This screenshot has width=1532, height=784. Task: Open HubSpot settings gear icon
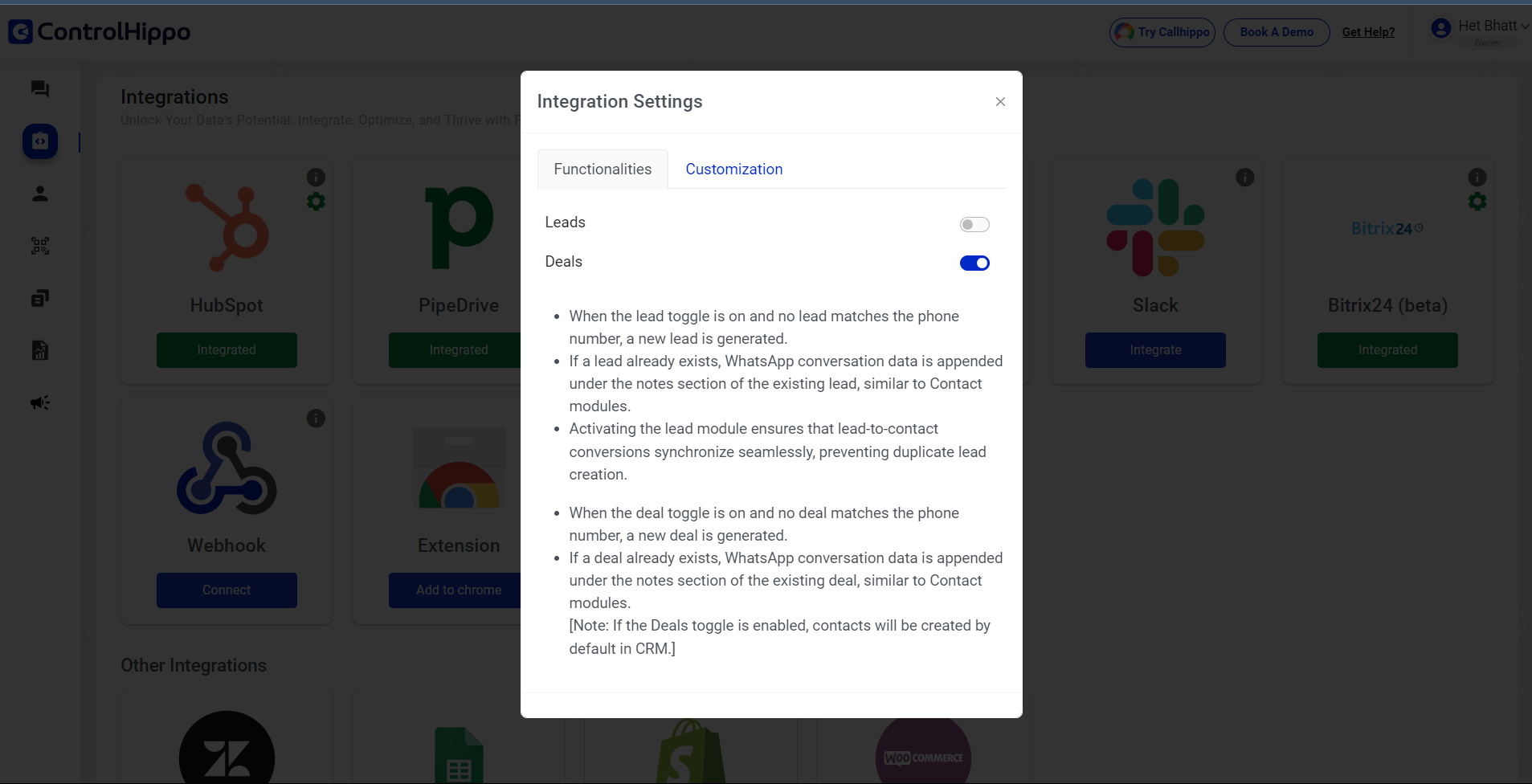click(x=317, y=202)
